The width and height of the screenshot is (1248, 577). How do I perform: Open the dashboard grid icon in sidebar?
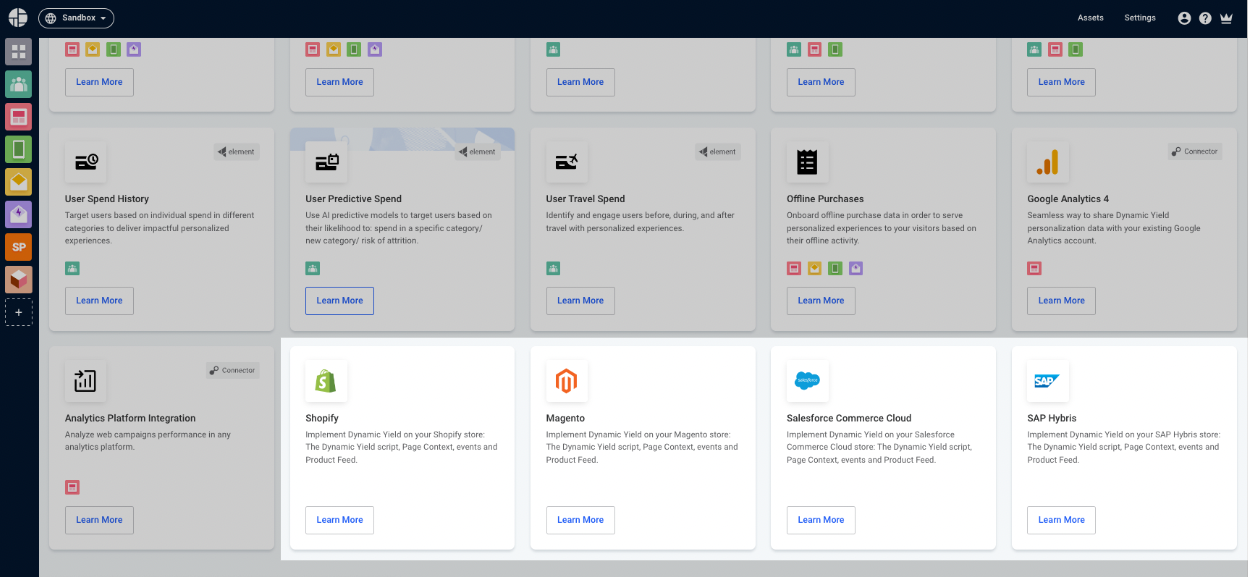19,52
